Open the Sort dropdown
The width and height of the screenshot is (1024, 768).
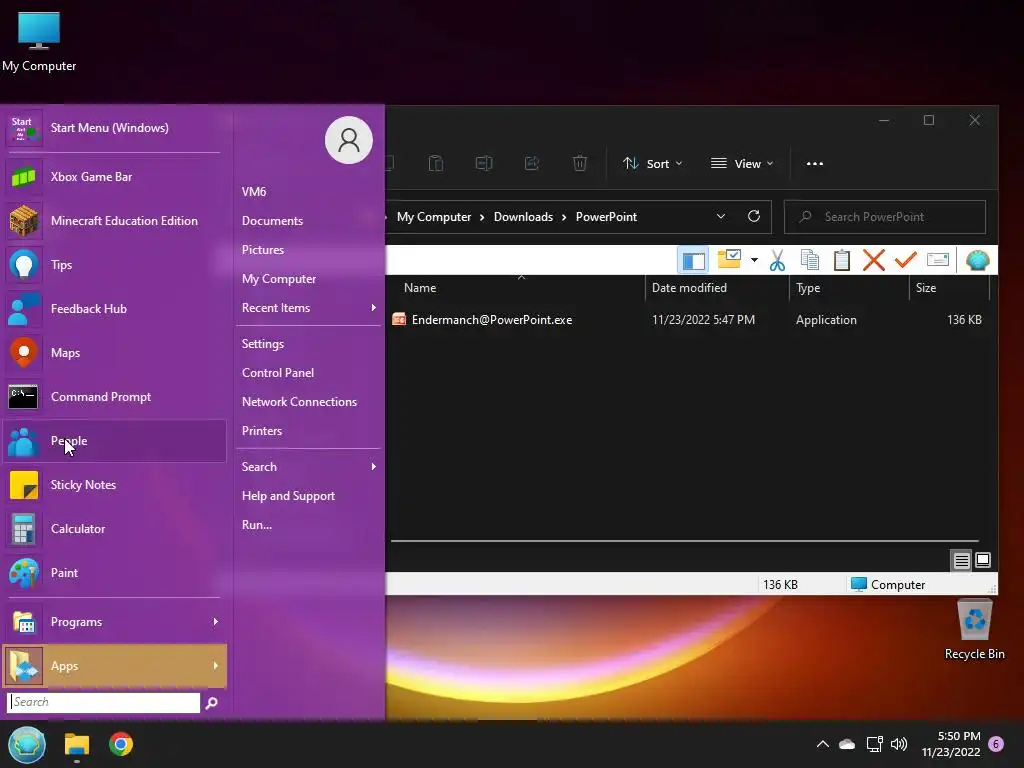(652, 163)
